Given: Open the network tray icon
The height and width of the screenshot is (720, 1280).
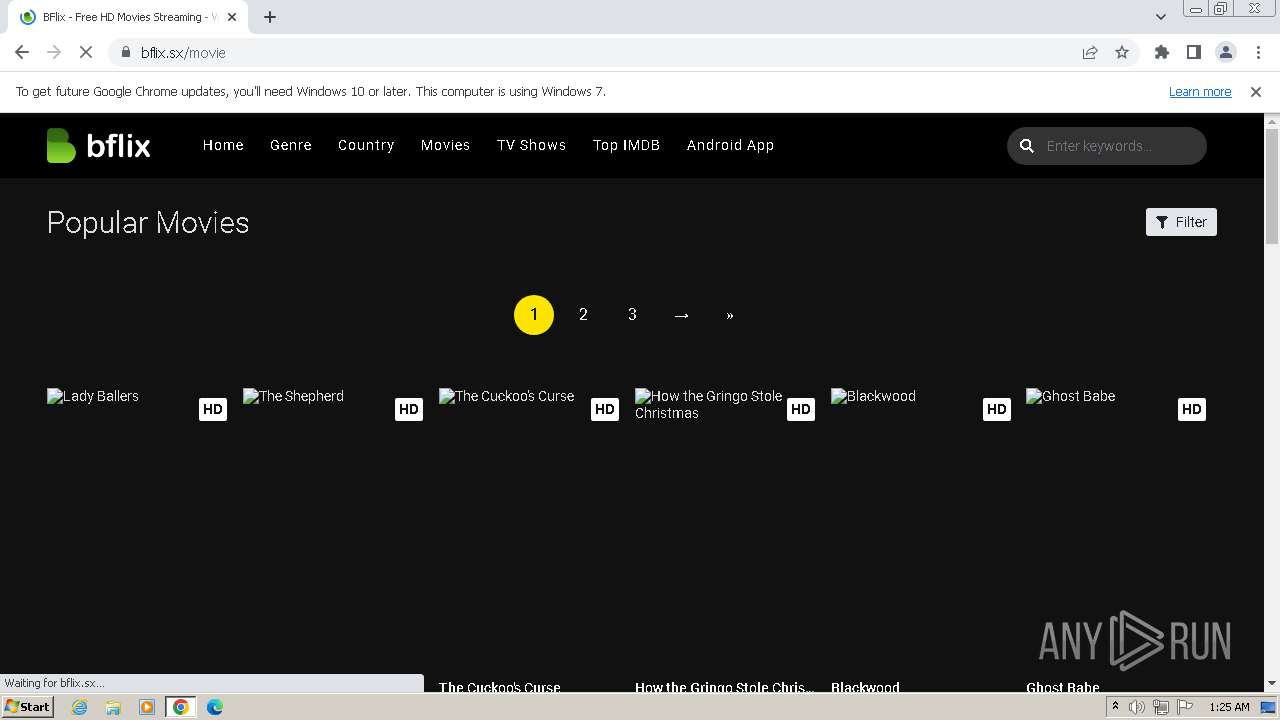Looking at the screenshot, I should coord(1161,707).
